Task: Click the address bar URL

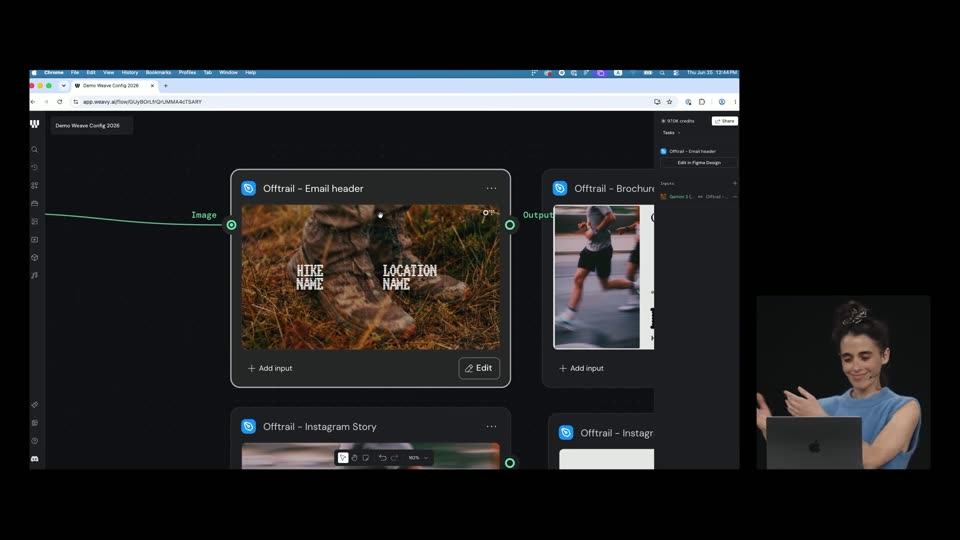Action: click(142, 102)
